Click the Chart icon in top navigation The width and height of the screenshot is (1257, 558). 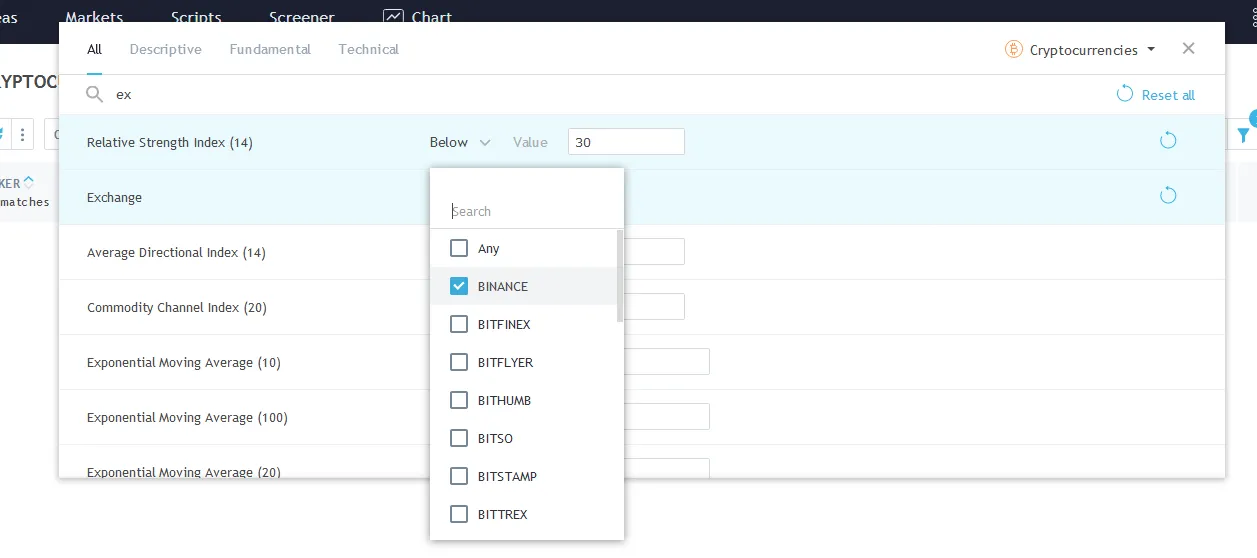coord(394,17)
